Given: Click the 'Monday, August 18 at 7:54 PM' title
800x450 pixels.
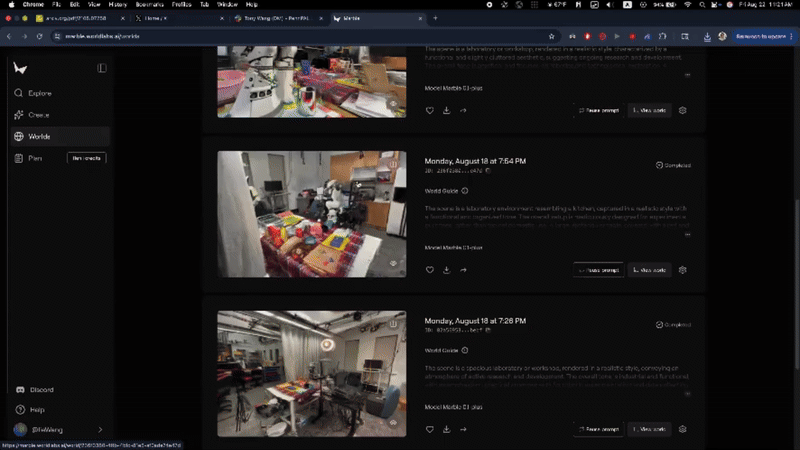Looking at the screenshot, I should click(x=475, y=161).
